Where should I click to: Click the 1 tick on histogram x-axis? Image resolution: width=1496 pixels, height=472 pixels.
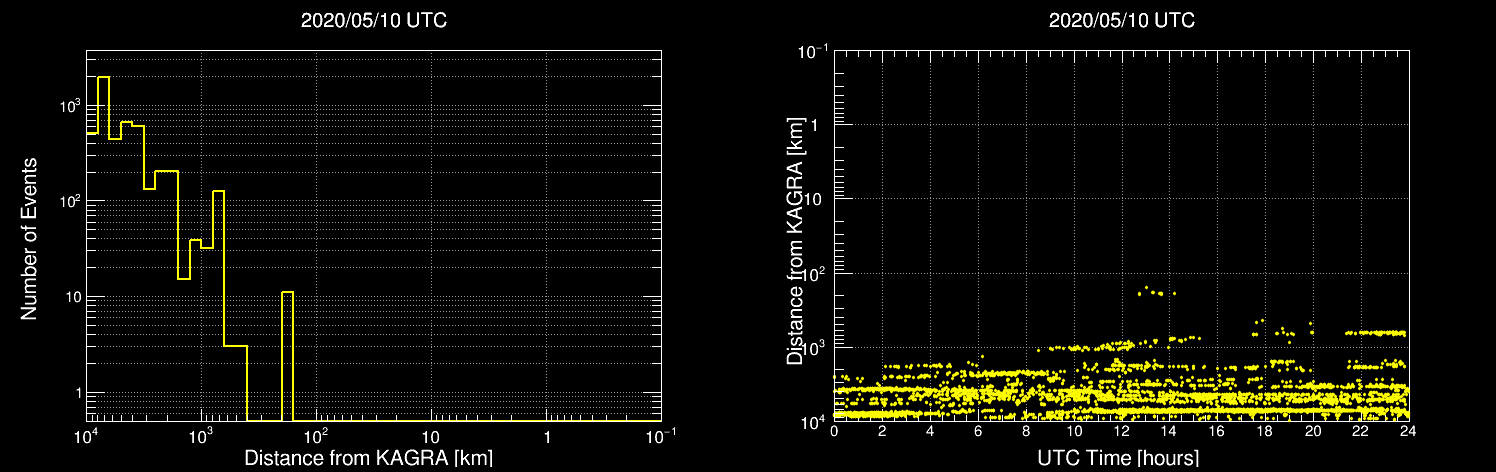pos(547,438)
